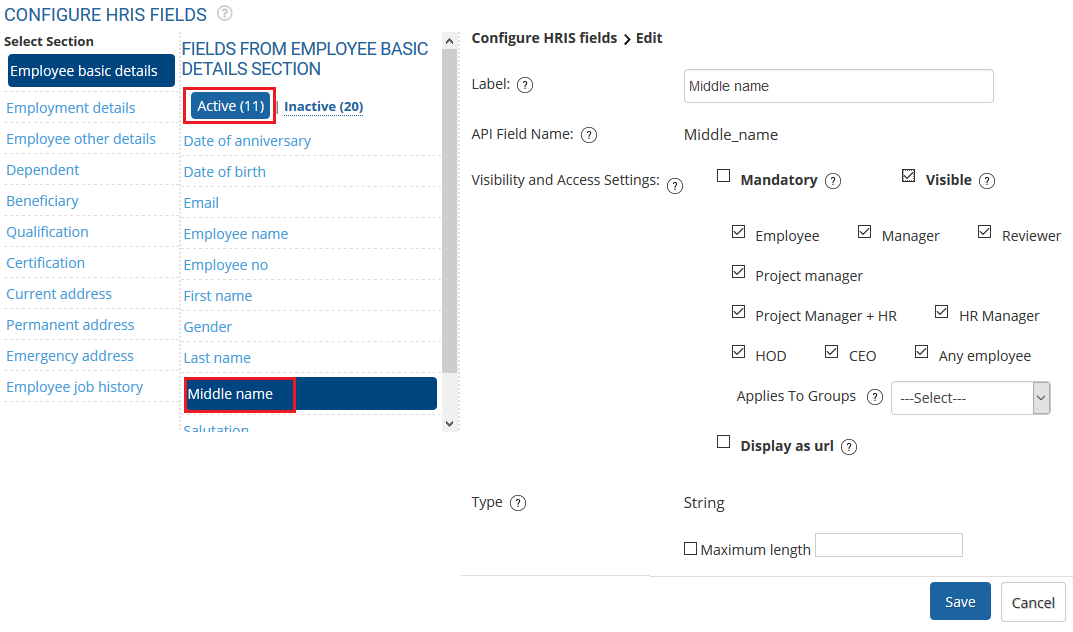Image resolution: width=1073 pixels, height=632 pixels.
Task: Click help icon next to API Field Name
Action: pyautogui.click(x=589, y=135)
